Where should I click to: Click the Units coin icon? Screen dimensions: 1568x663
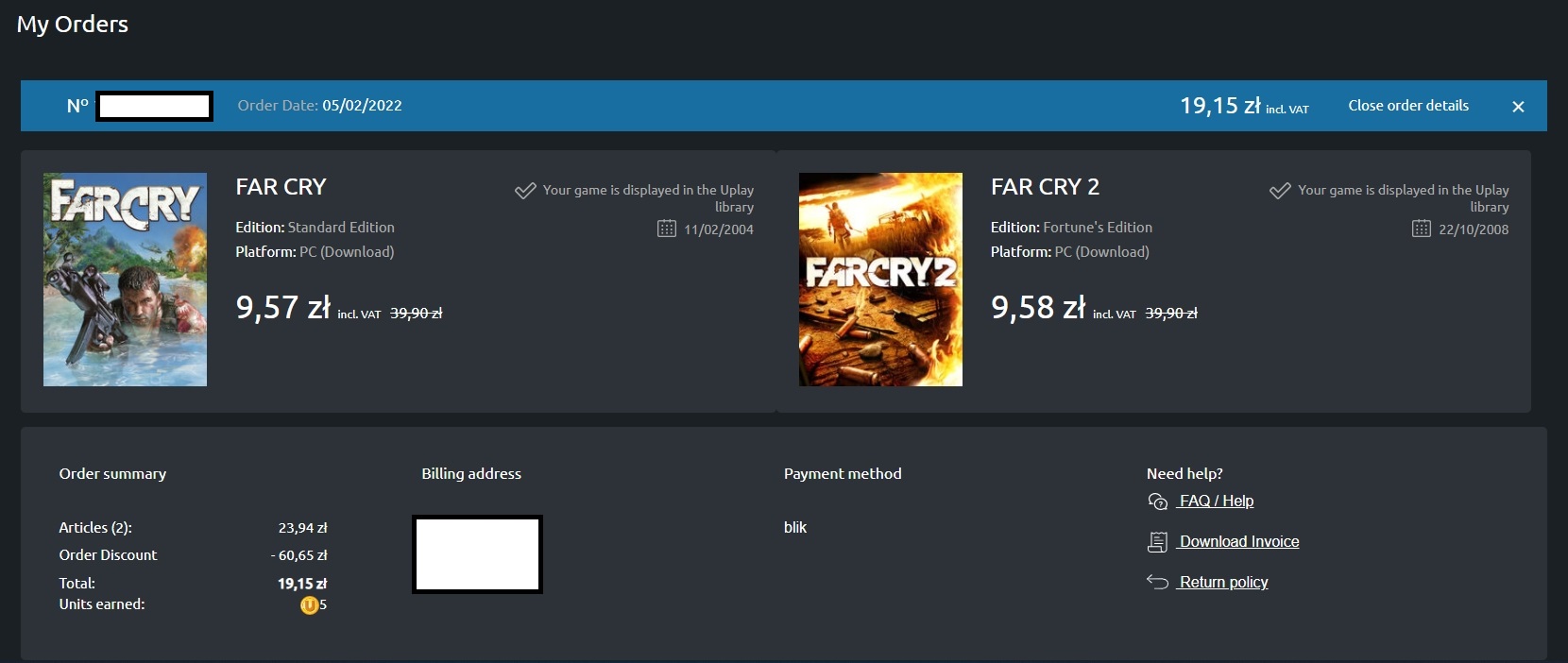coord(309,605)
